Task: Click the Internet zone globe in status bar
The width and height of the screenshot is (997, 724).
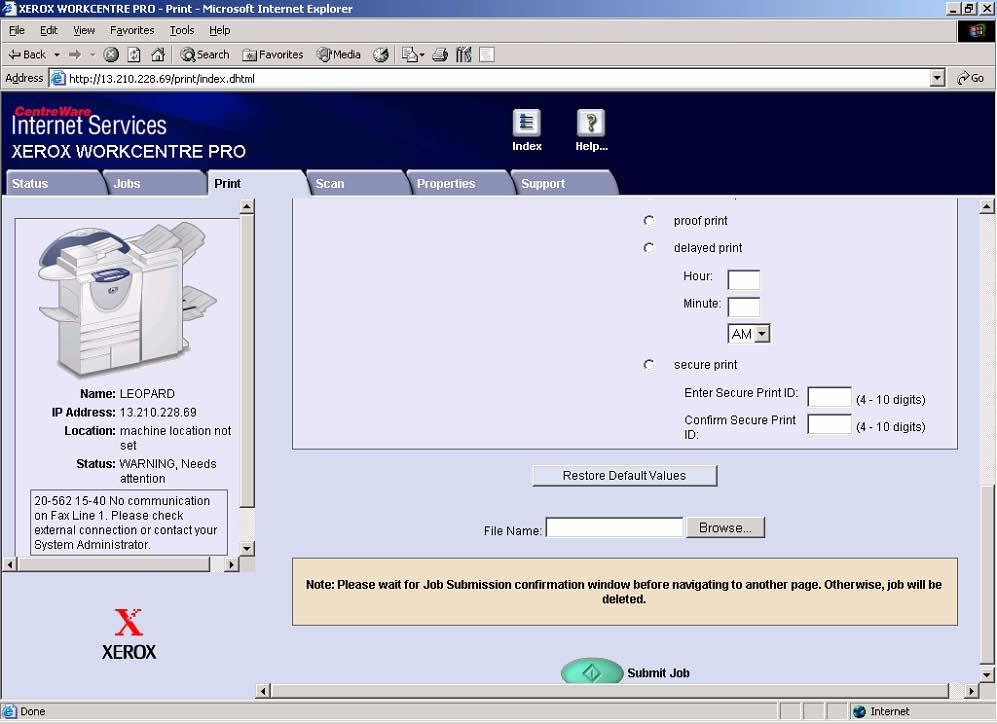Action: tap(860, 711)
